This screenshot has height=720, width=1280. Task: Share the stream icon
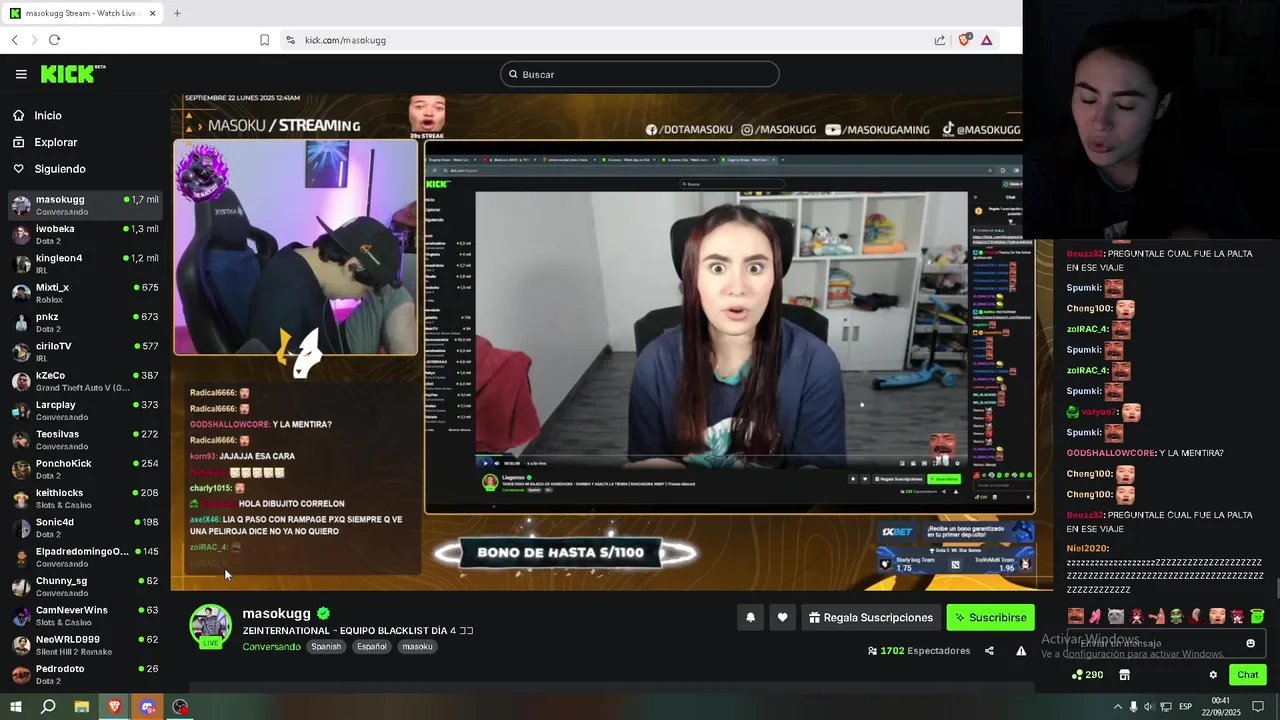(989, 651)
